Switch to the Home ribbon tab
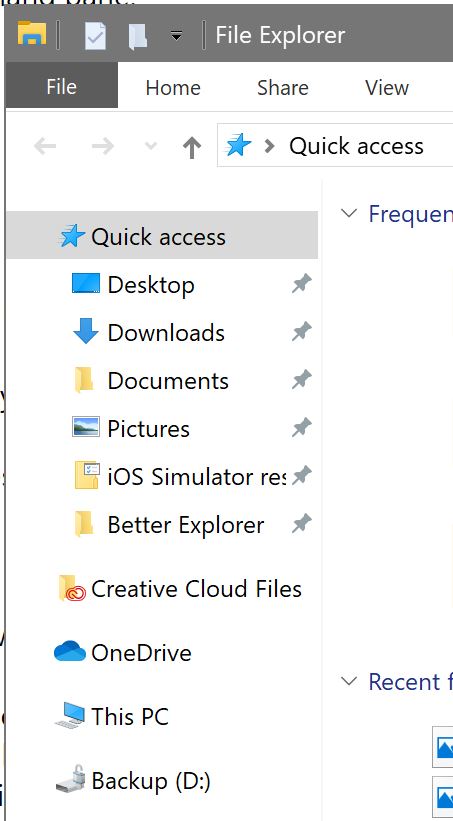453x821 pixels. tap(173, 87)
